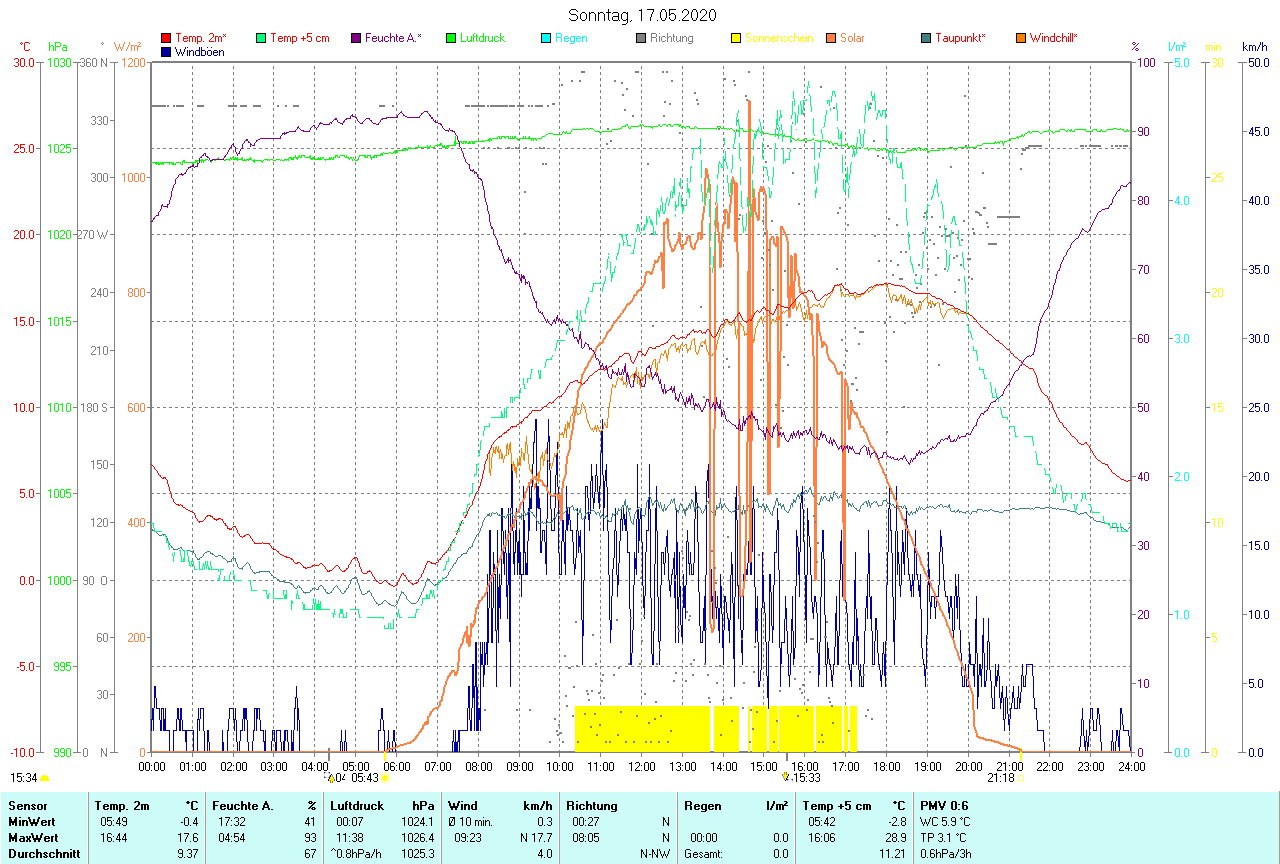
Task: Click the gray Richtung legend swatch
Action: (641, 38)
